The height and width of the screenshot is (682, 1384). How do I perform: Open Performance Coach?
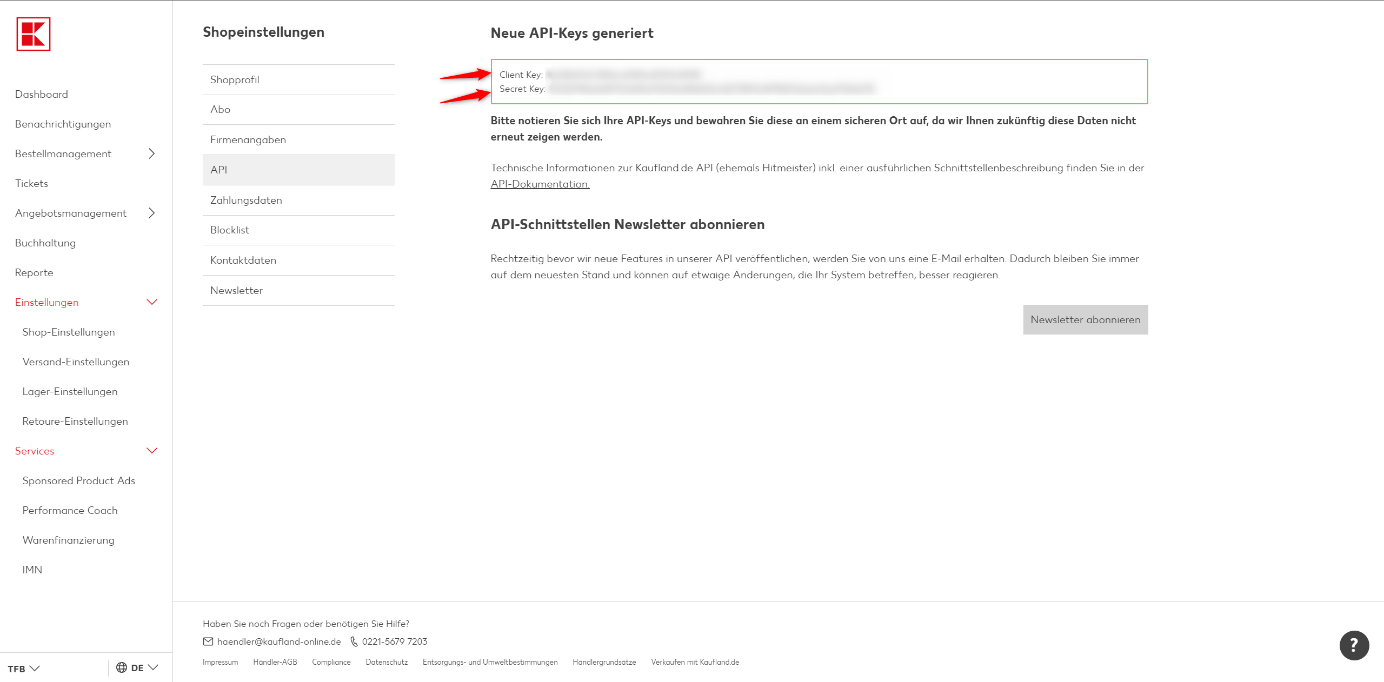[x=70, y=510]
